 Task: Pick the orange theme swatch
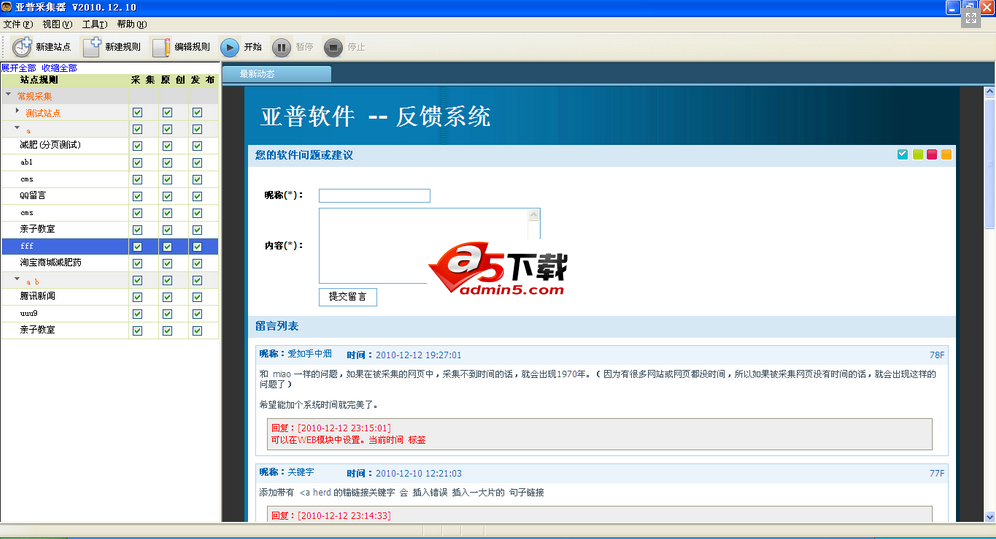tap(946, 154)
